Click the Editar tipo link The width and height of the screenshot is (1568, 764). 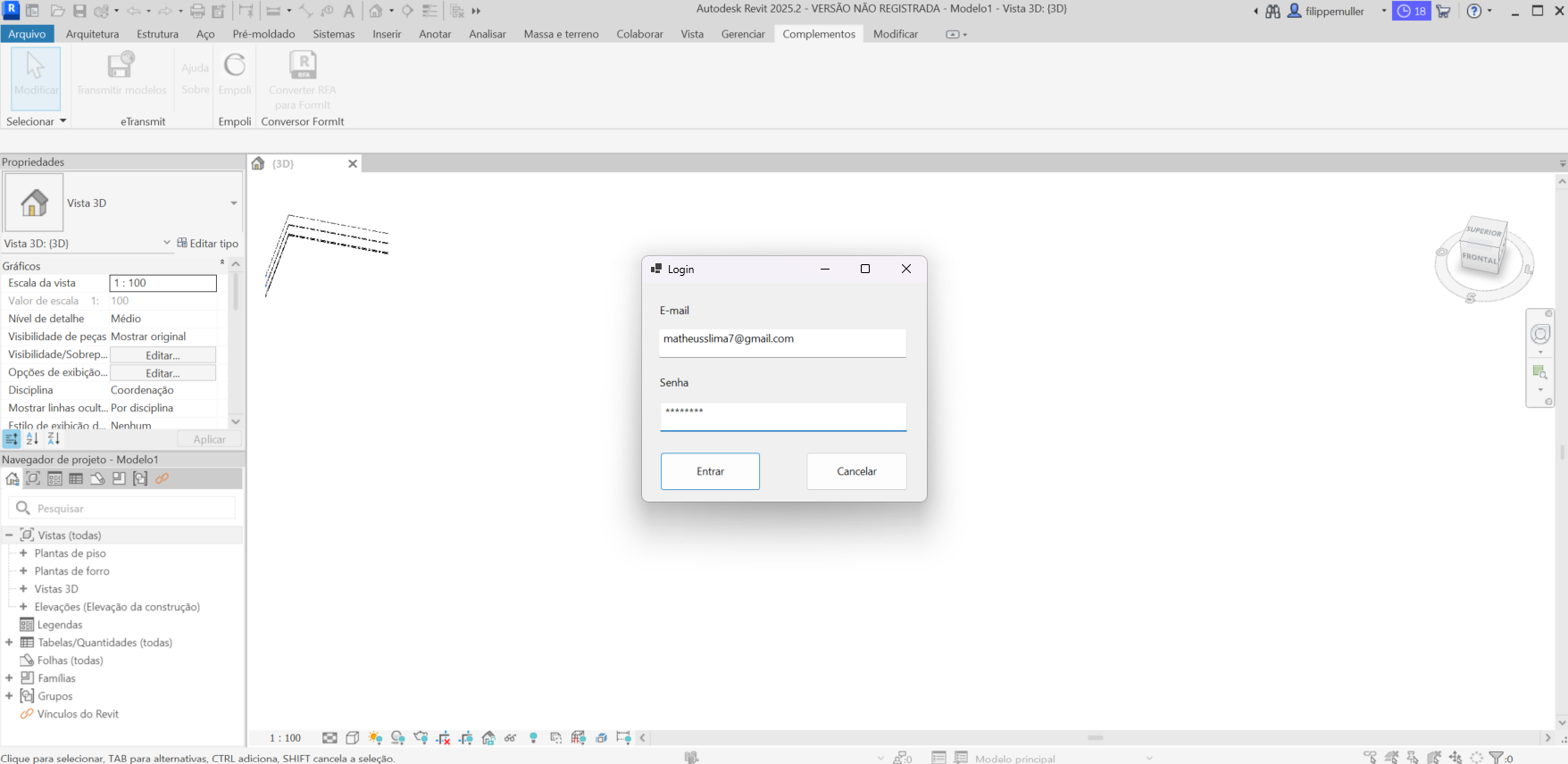[208, 243]
